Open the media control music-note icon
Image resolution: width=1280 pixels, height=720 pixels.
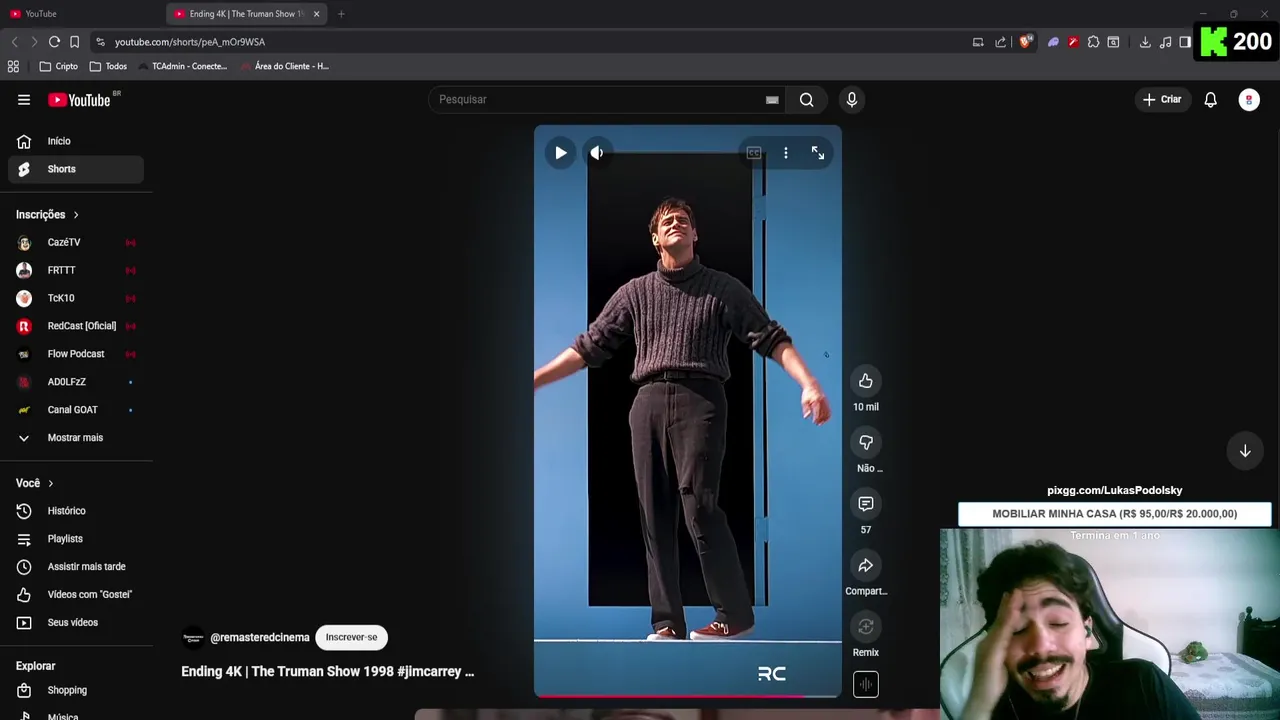tap(1166, 42)
